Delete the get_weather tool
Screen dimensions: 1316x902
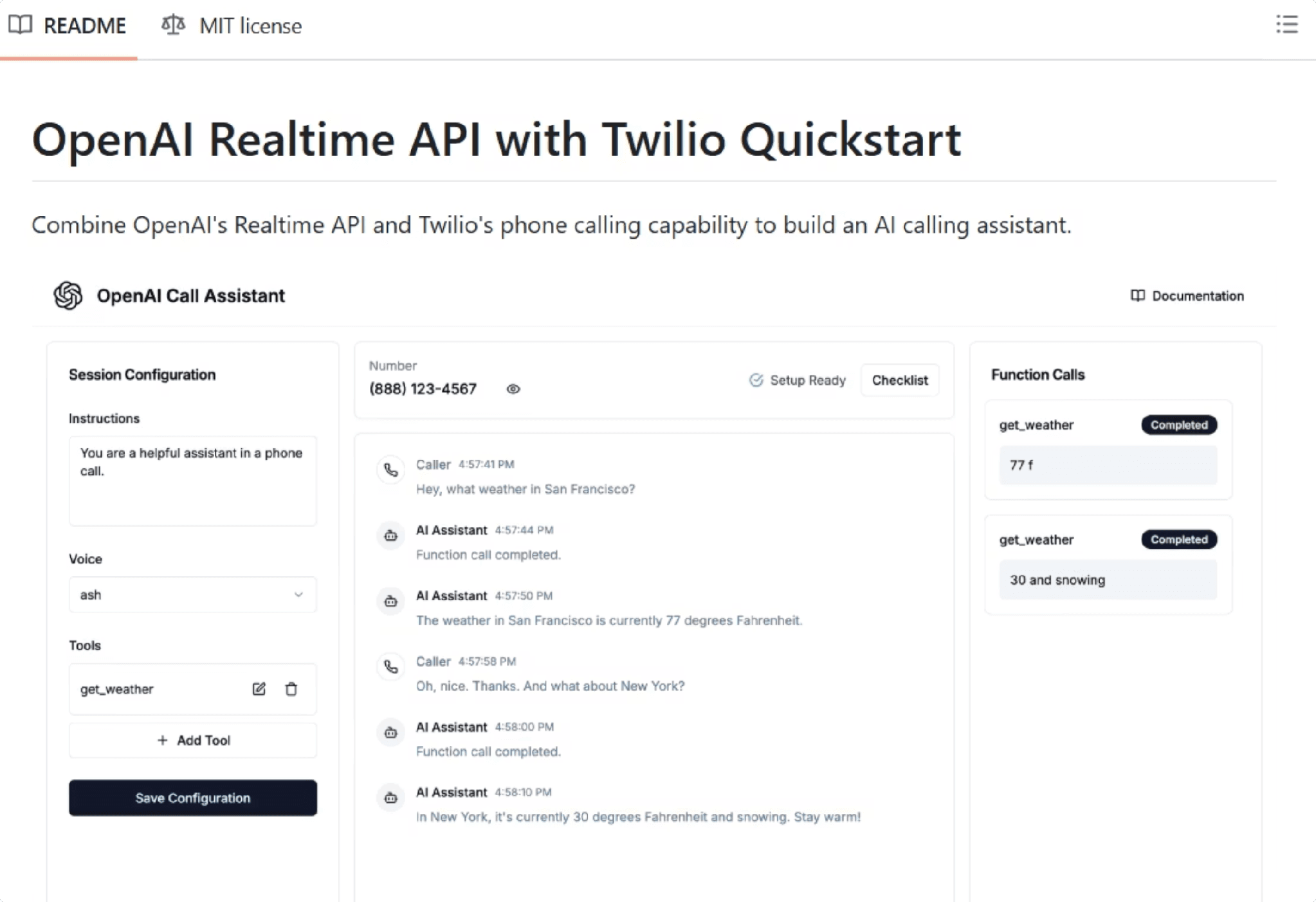[x=291, y=689]
